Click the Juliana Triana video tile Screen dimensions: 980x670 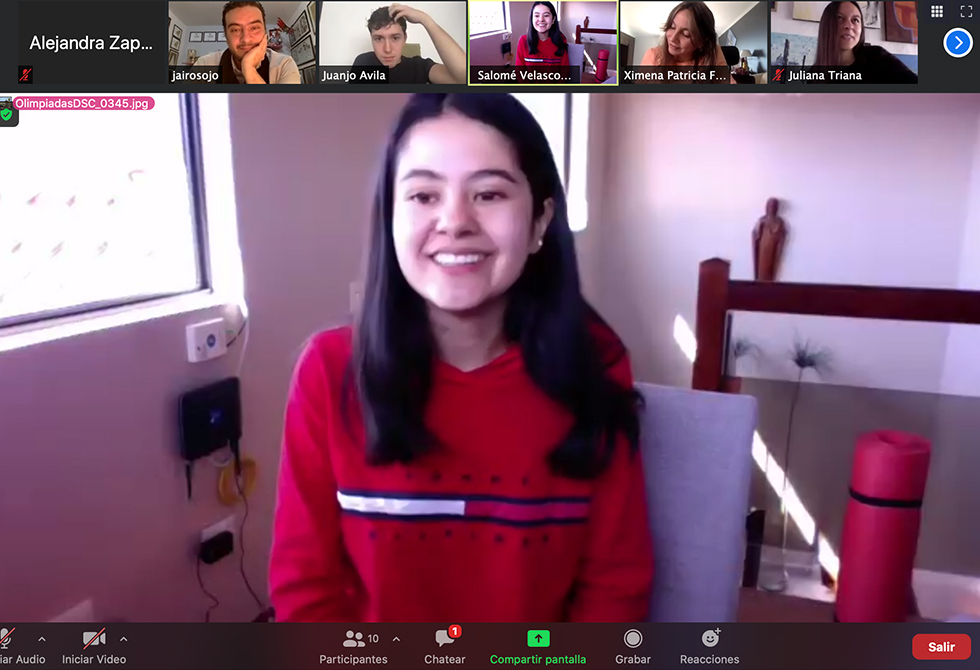click(843, 42)
